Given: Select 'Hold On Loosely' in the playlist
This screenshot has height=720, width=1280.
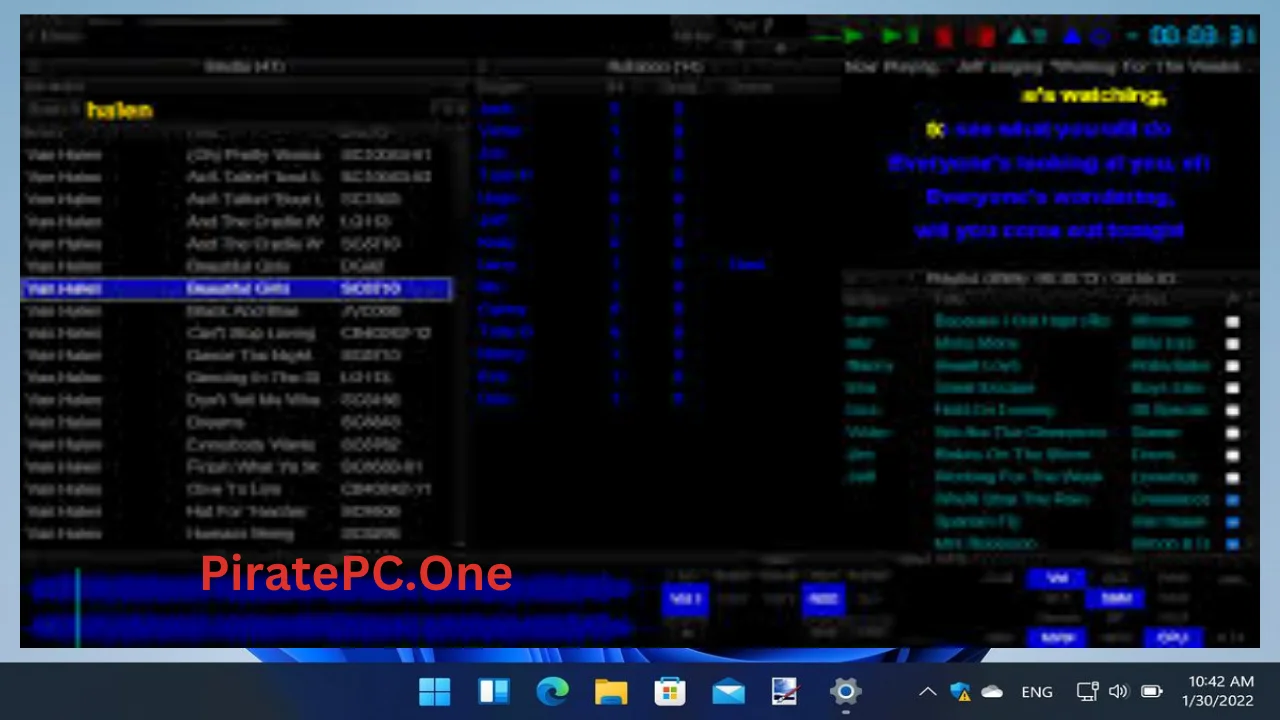Looking at the screenshot, I should click(x=994, y=411).
